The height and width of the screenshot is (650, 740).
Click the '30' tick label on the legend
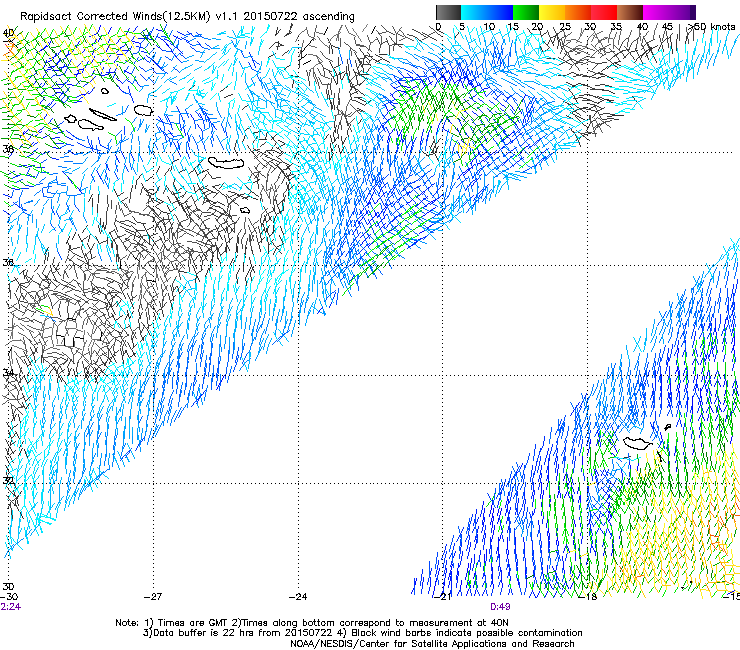pyautogui.click(x=590, y=26)
